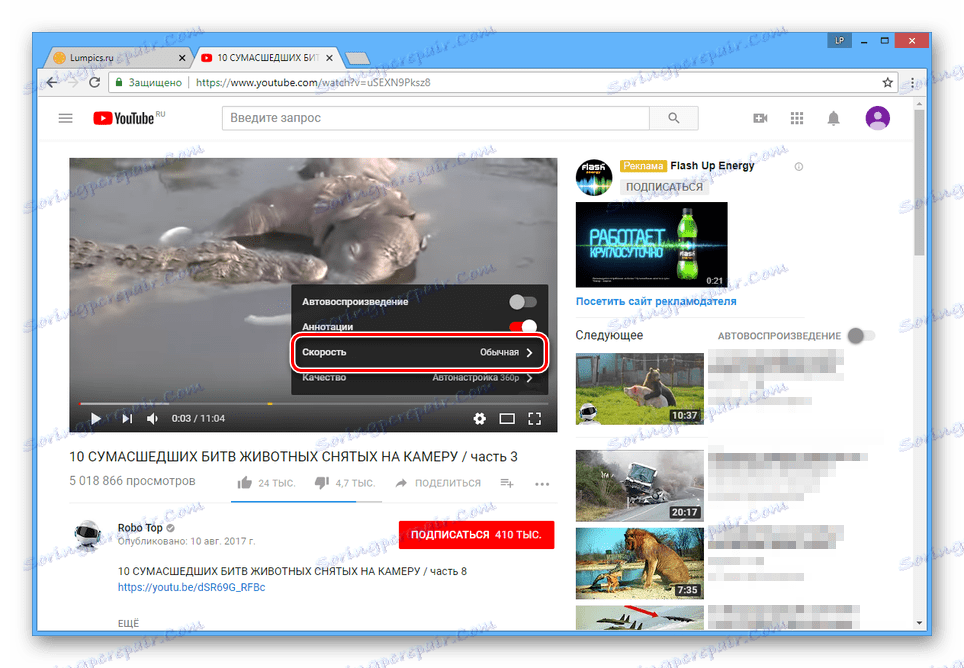Switch to the Lumpics.ru tab
Image resolution: width=964 pixels, height=668 pixels.
click(x=117, y=58)
